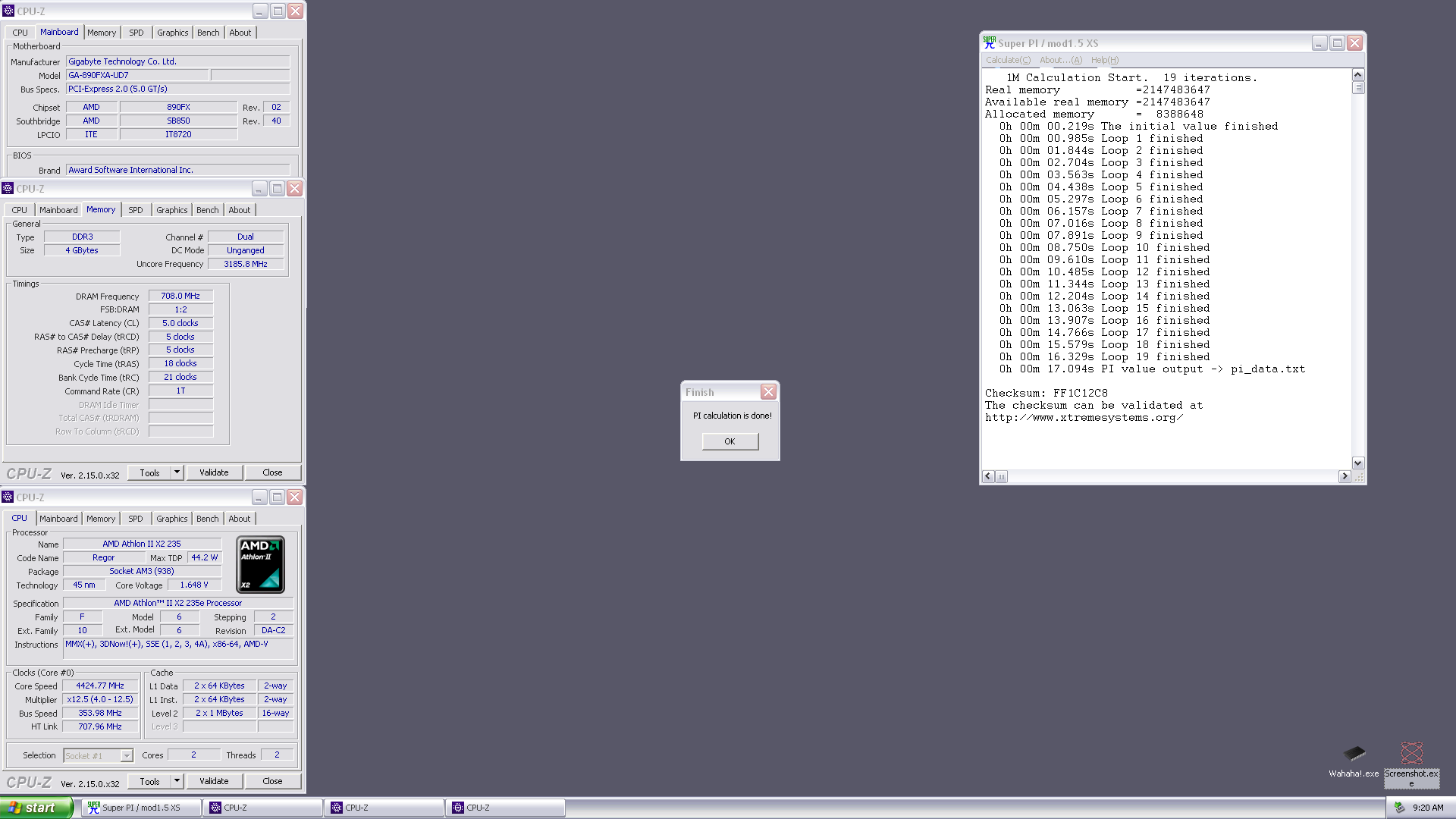Image resolution: width=1456 pixels, height=819 pixels.
Task: Maximize the CPU-Z Memory window
Action: coord(278,188)
